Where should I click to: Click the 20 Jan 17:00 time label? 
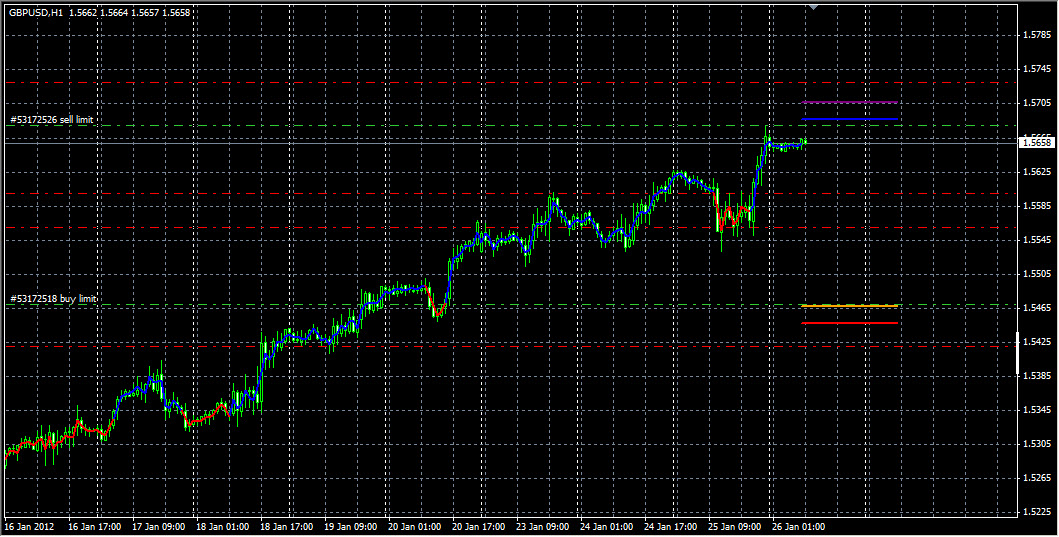478,527
